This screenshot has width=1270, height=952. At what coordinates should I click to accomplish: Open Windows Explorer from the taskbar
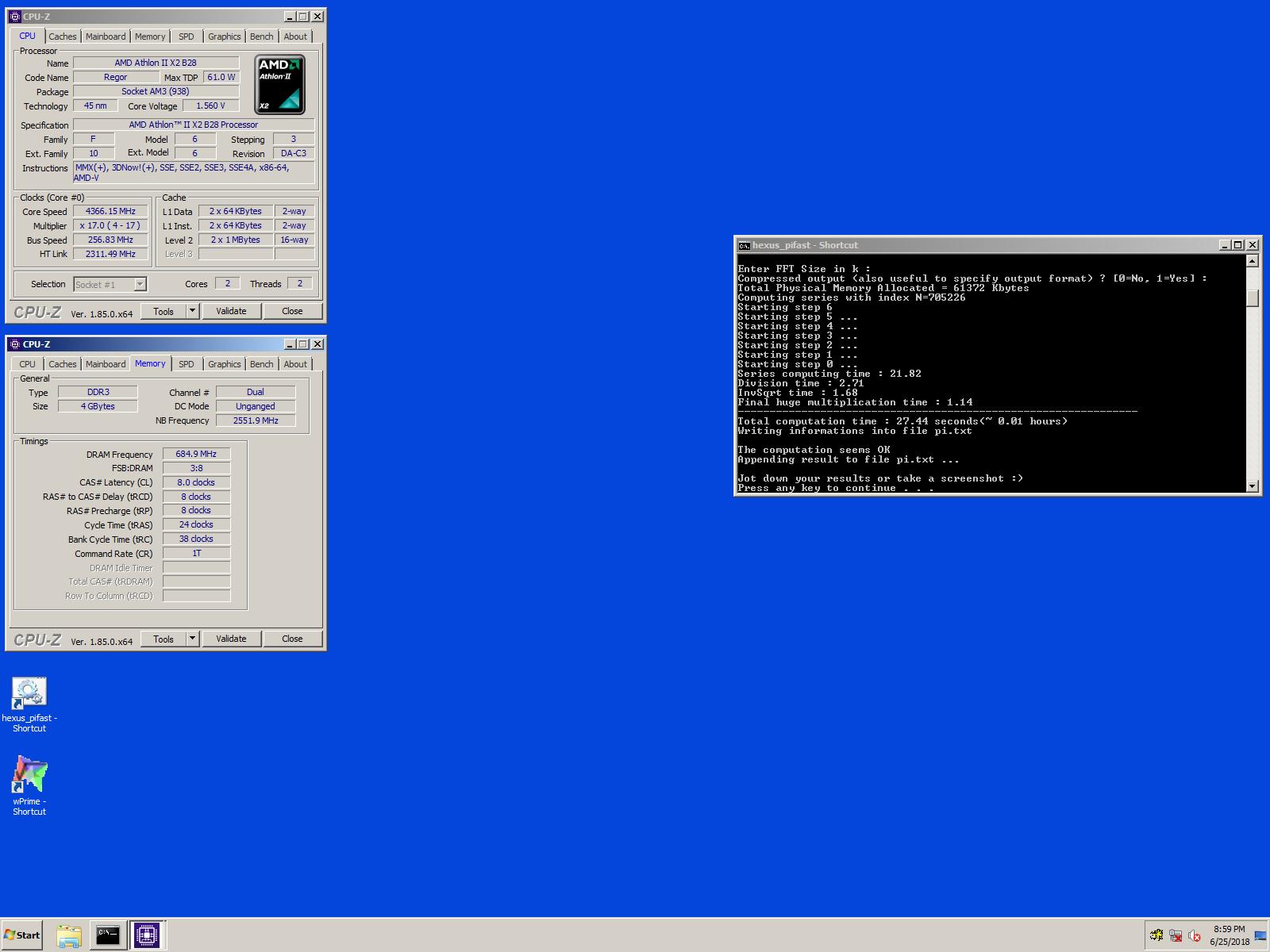tap(69, 935)
